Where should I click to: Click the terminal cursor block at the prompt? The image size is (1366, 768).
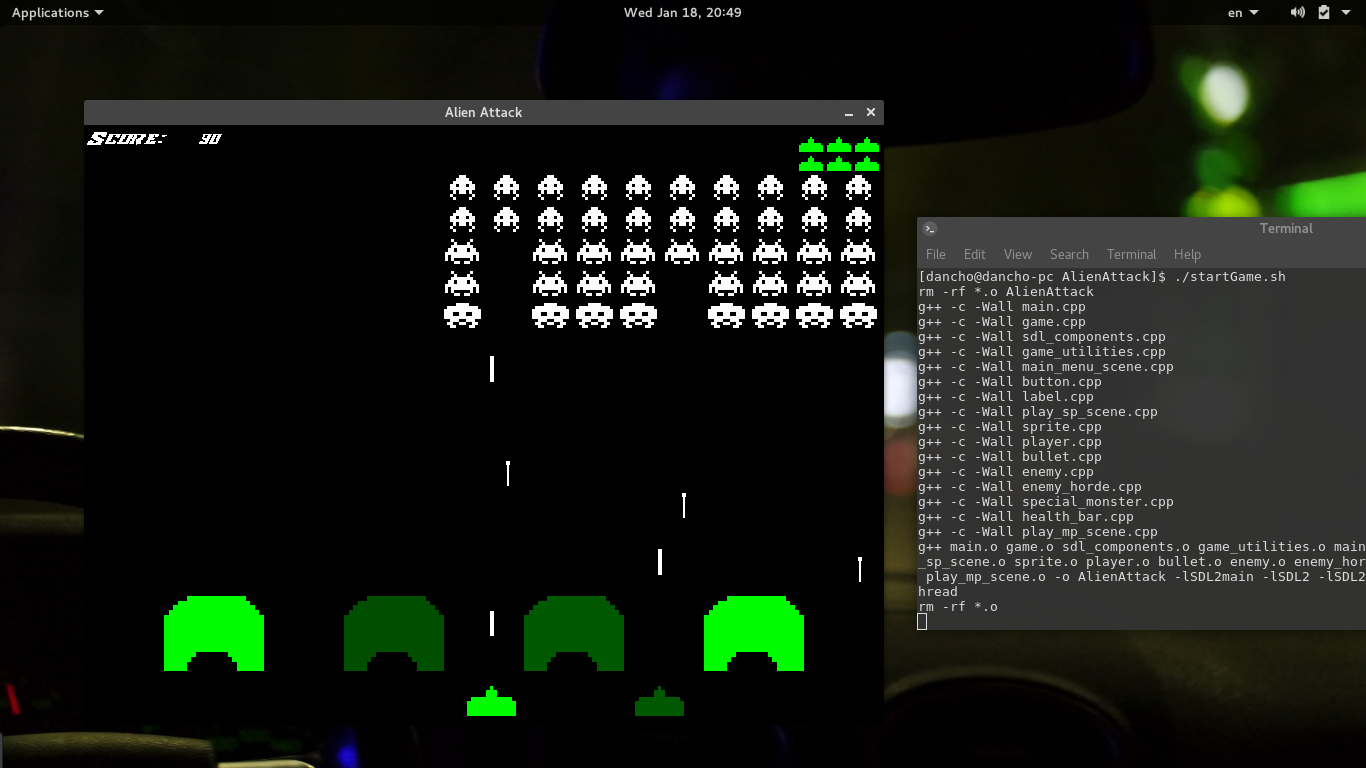[x=922, y=622]
